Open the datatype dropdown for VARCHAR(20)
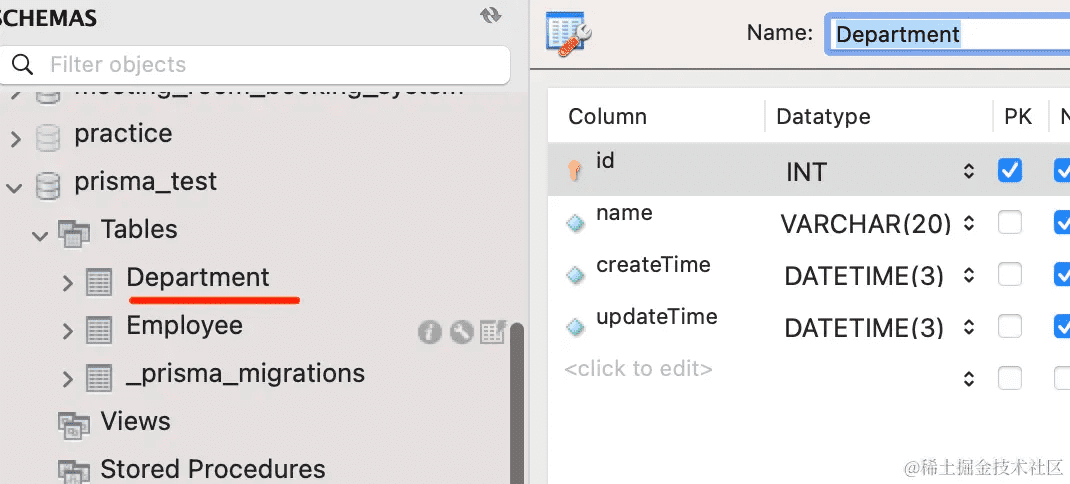 click(x=968, y=224)
